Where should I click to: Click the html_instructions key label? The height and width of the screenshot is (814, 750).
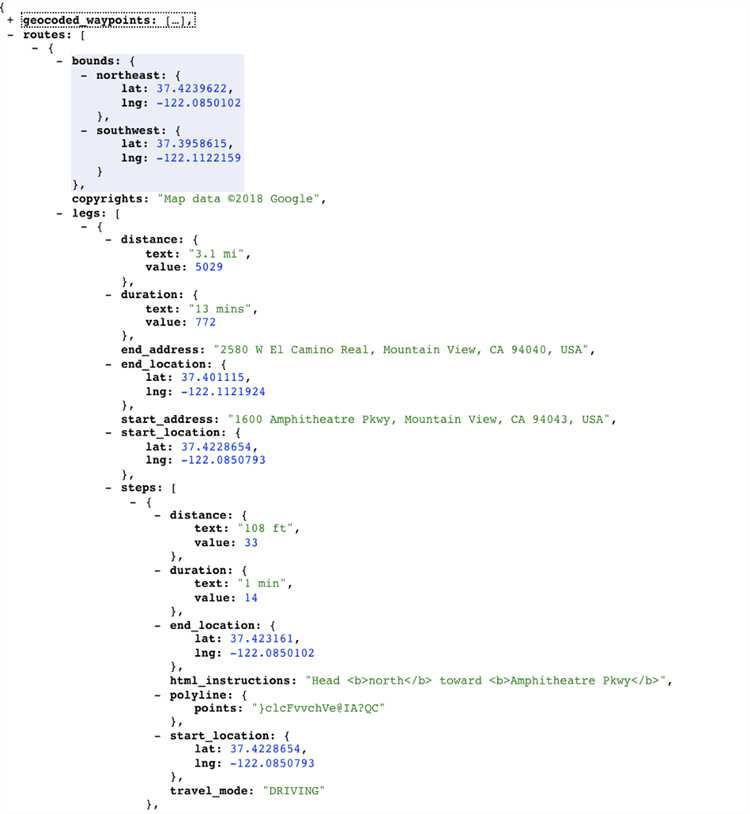click(x=233, y=681)
